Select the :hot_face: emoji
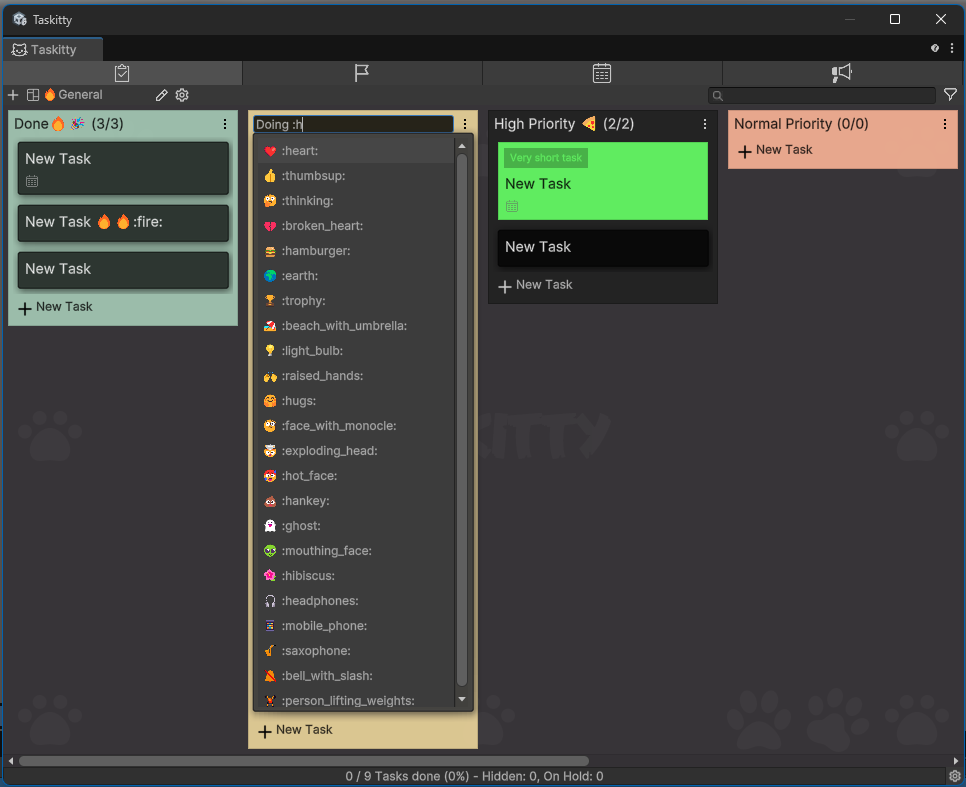Viewport: 966px width, 787px height. click(x=354, y=476)
